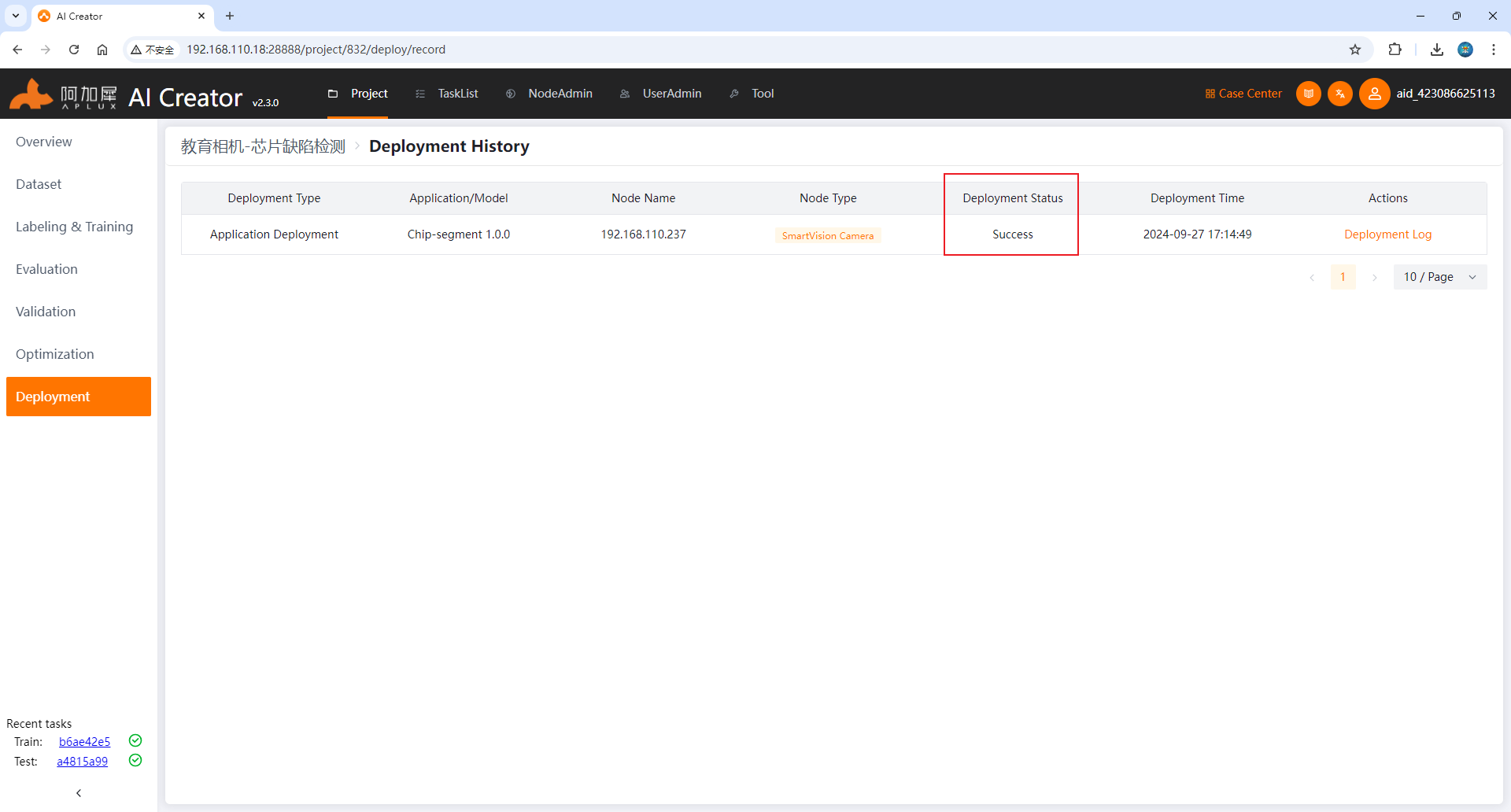1511x812 pixels.
Task: Open browser profile avatar
Action: [x=1465, y=50]
